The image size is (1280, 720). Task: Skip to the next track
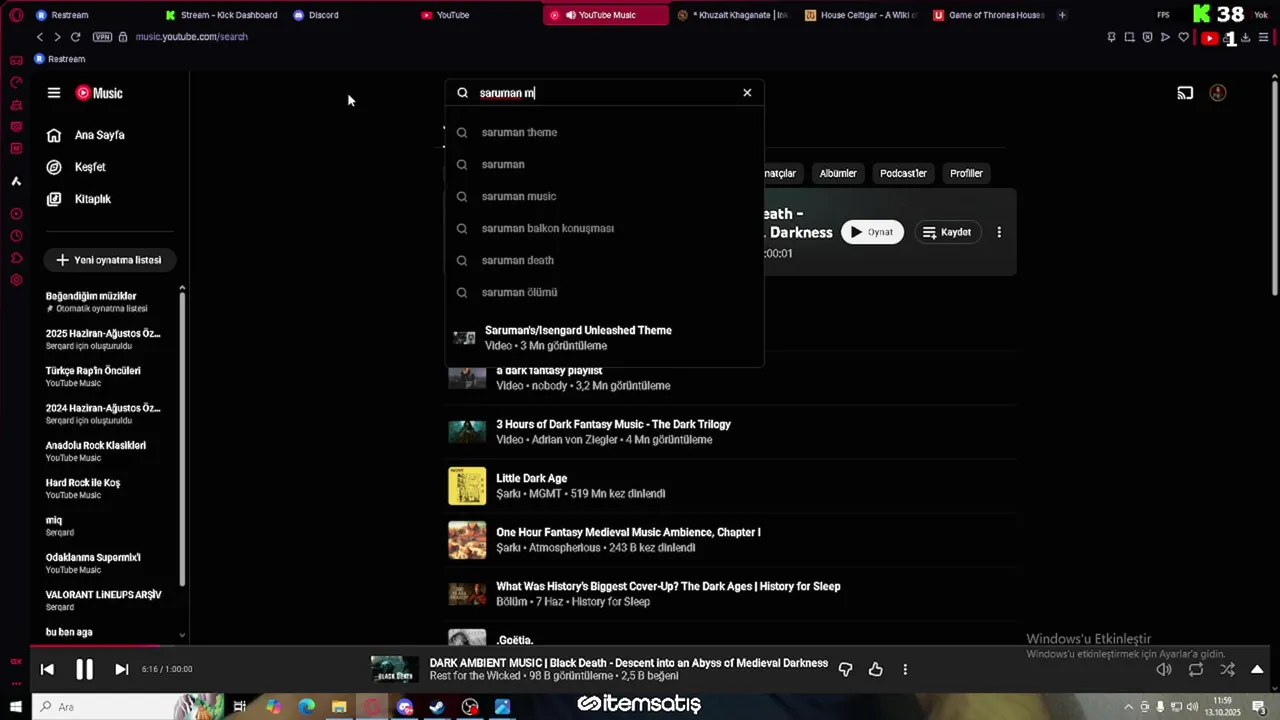tap(121, 669)
